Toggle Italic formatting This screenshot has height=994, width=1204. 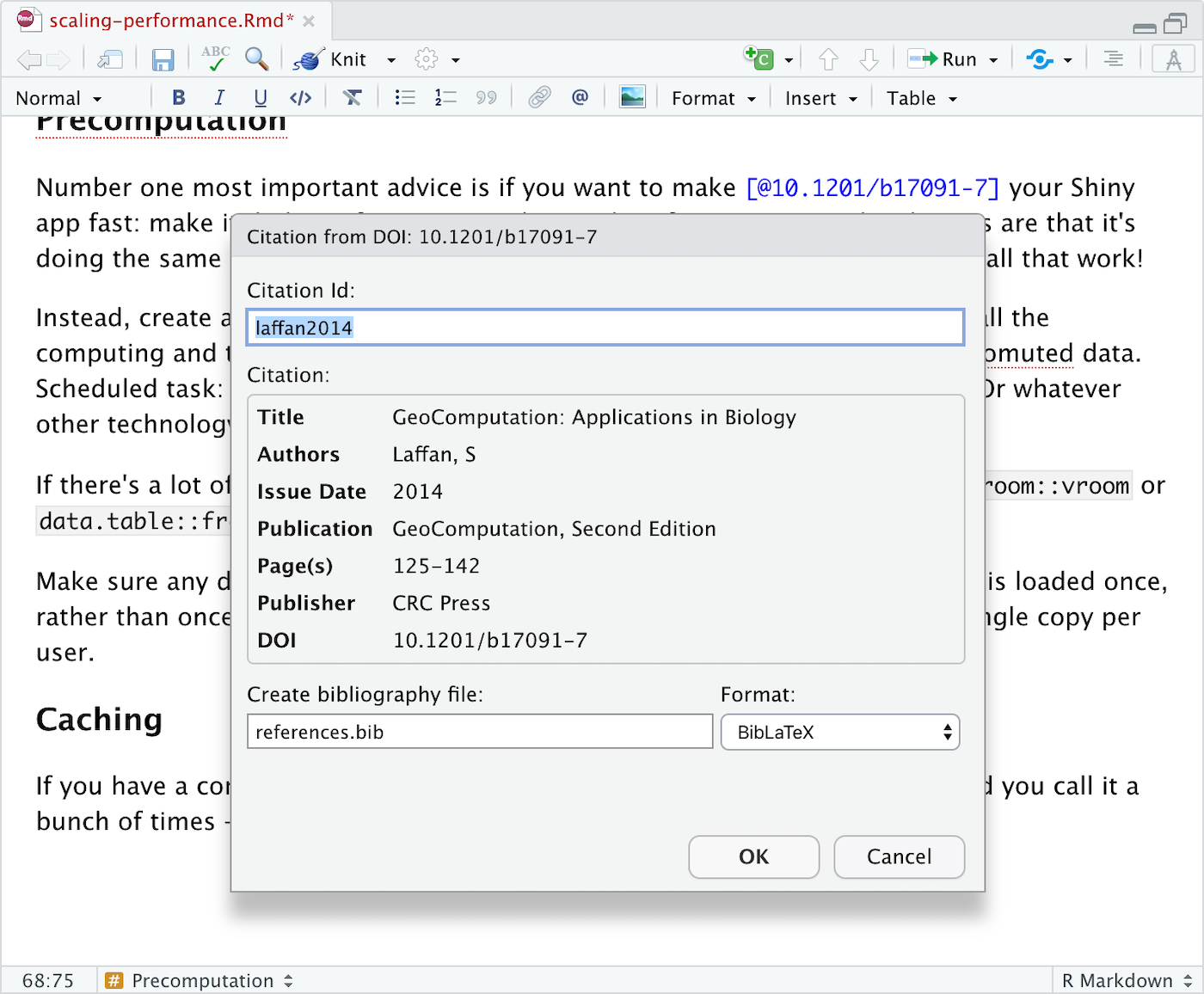tap(219, 98)
